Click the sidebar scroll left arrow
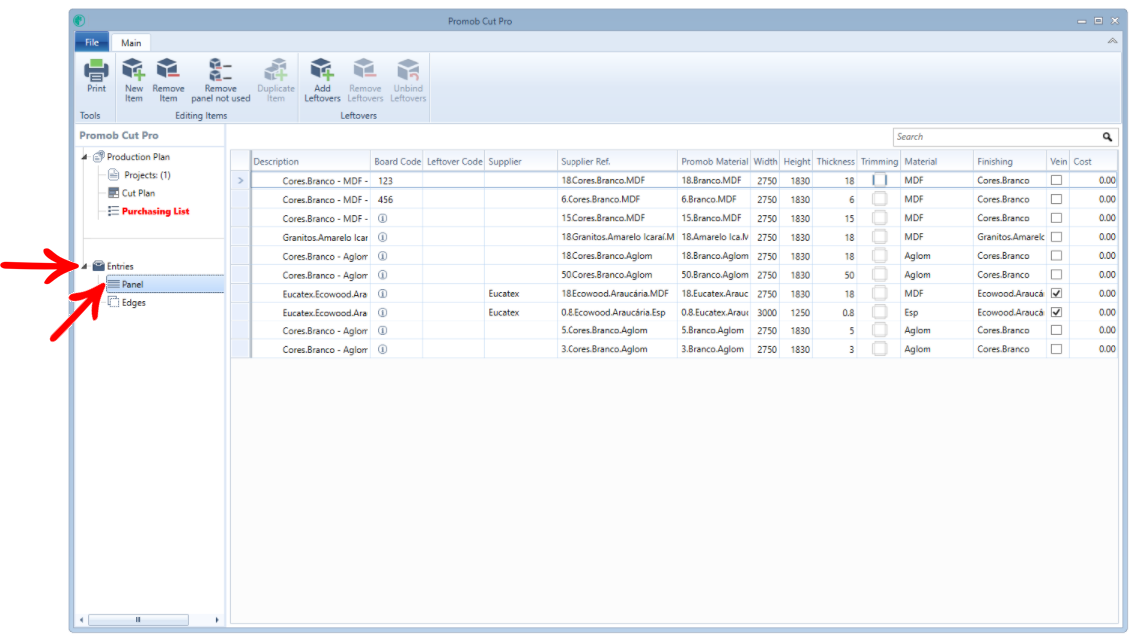 [x=82, y=619]
